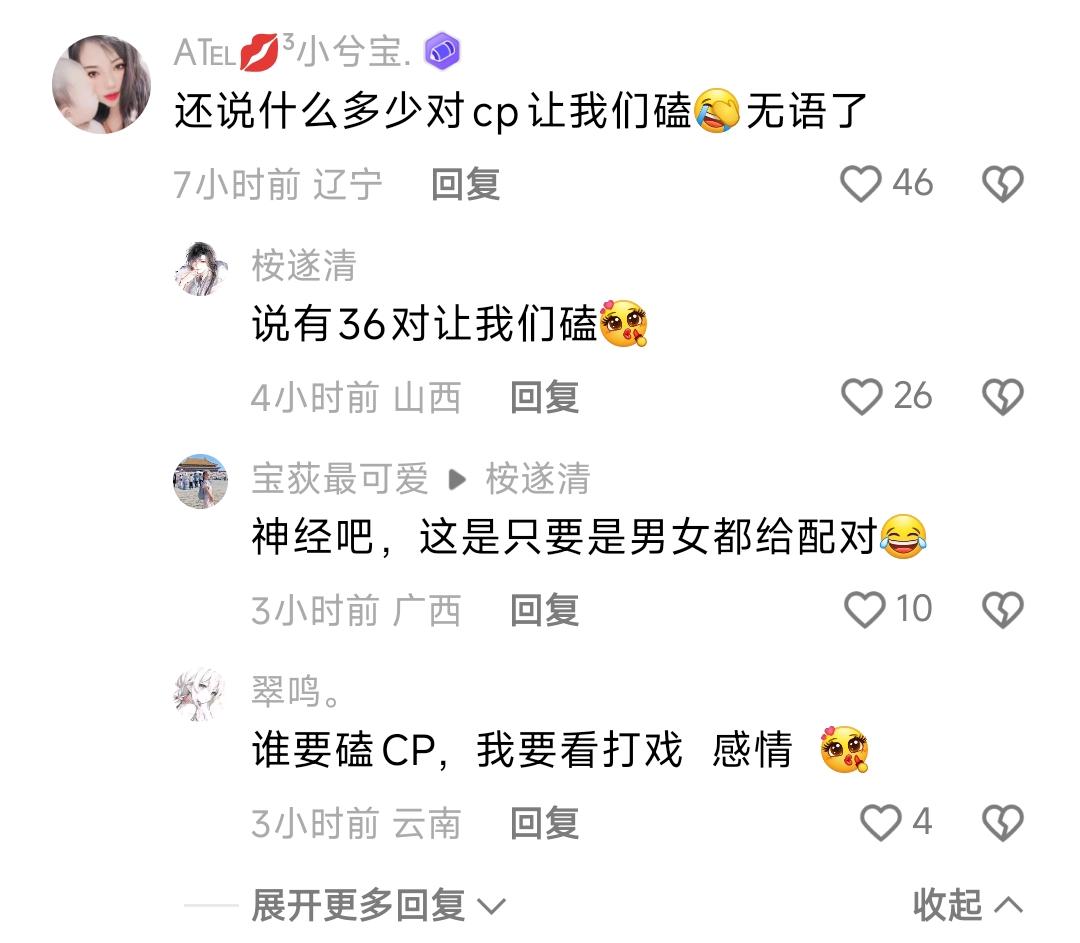Expand more replies via 展开更多回复
The height and width of the screenshot is (943, 1080).
click(378, 905)
